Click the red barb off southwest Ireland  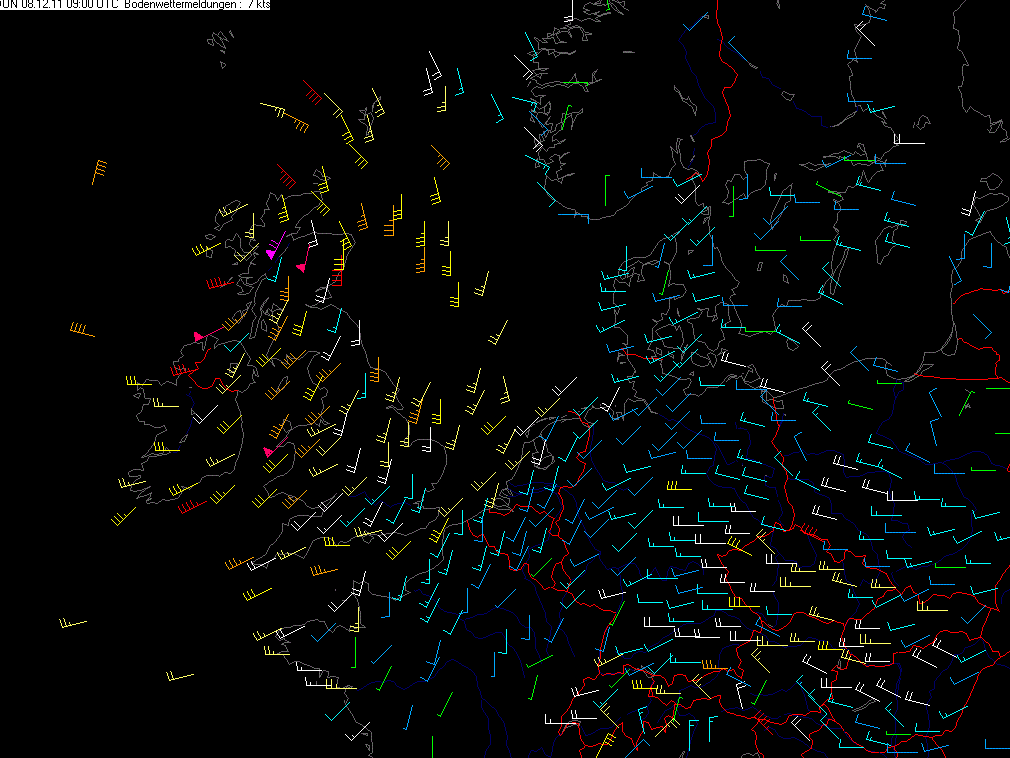point(192,506)
